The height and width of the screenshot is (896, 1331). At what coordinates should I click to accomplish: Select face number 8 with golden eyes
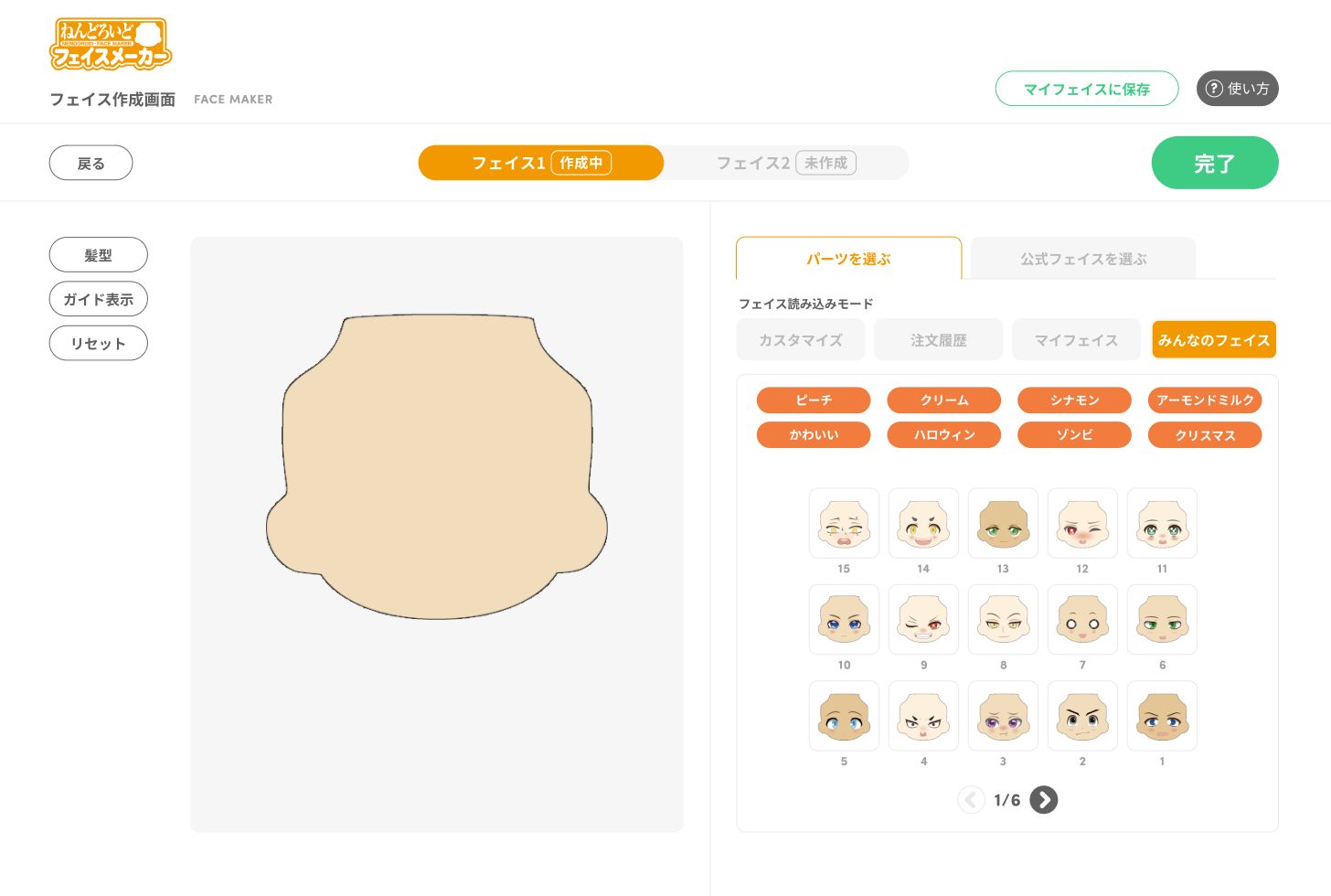(x=1003, y=619)
